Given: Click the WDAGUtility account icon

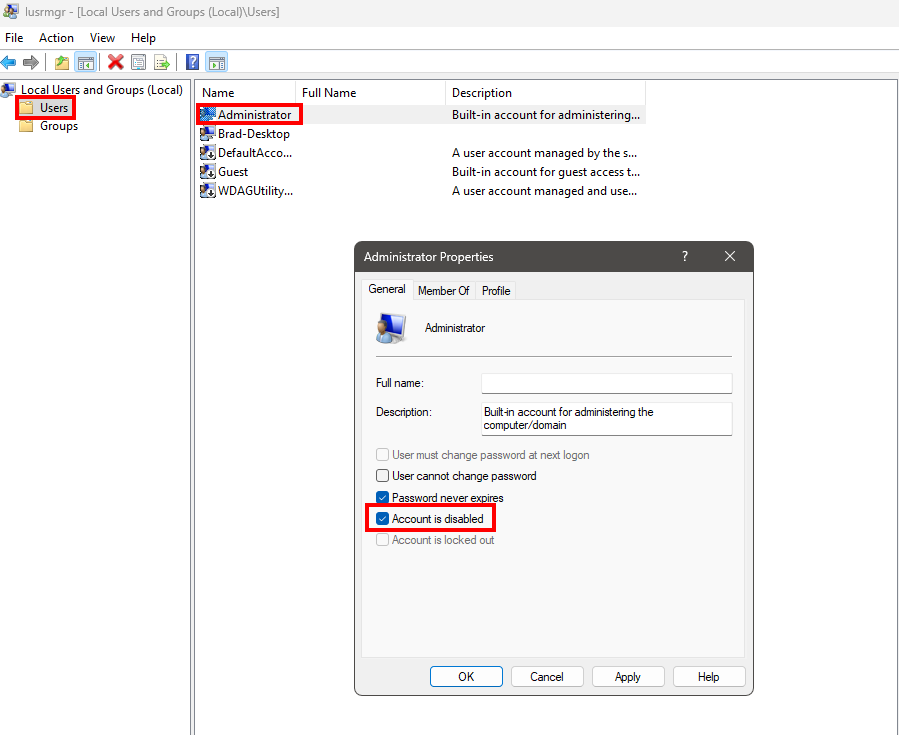Looking at the screenshot, I should click(x=208, y=191).
